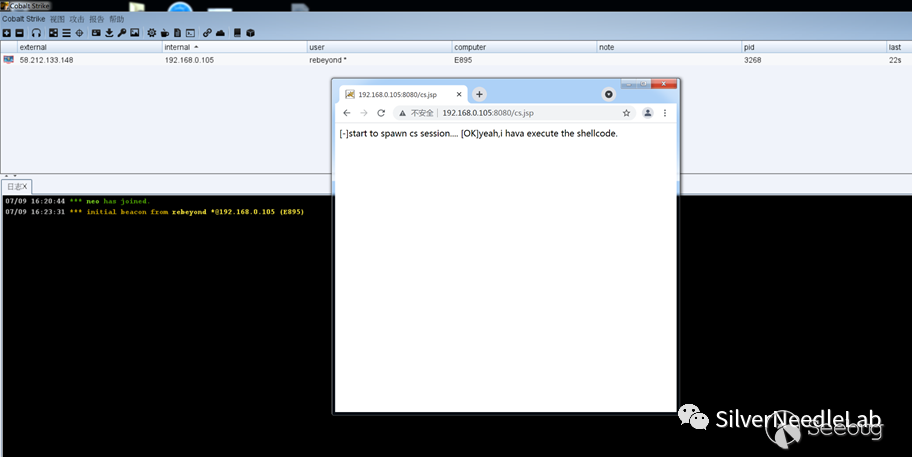This screenshot has height=457, width=912.
Task: Select the beacon row 58.212.133.148
Action: point(47,60)
